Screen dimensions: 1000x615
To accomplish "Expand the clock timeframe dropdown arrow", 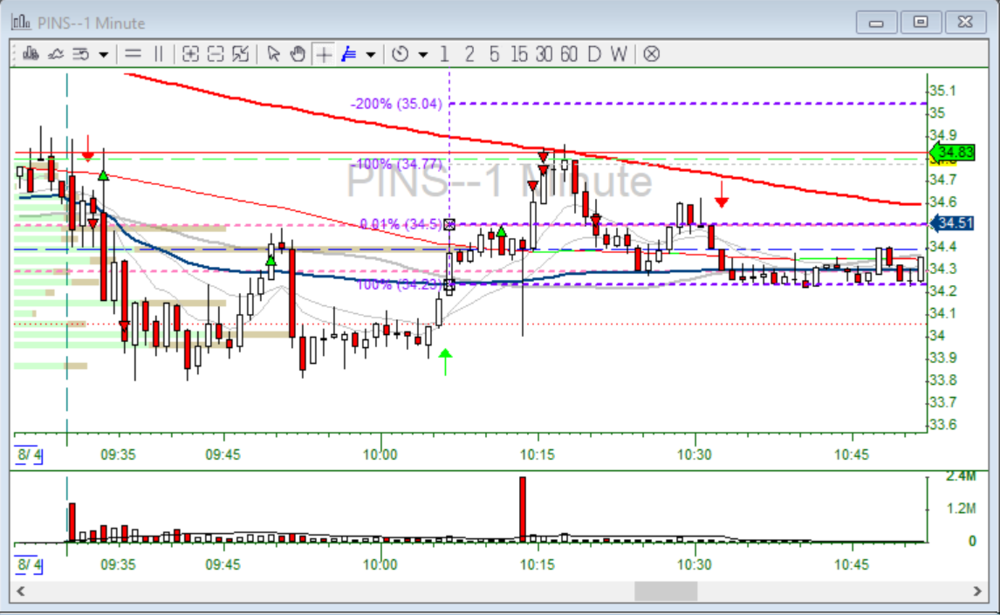I will pyautogui.click(x=422, y=54).
